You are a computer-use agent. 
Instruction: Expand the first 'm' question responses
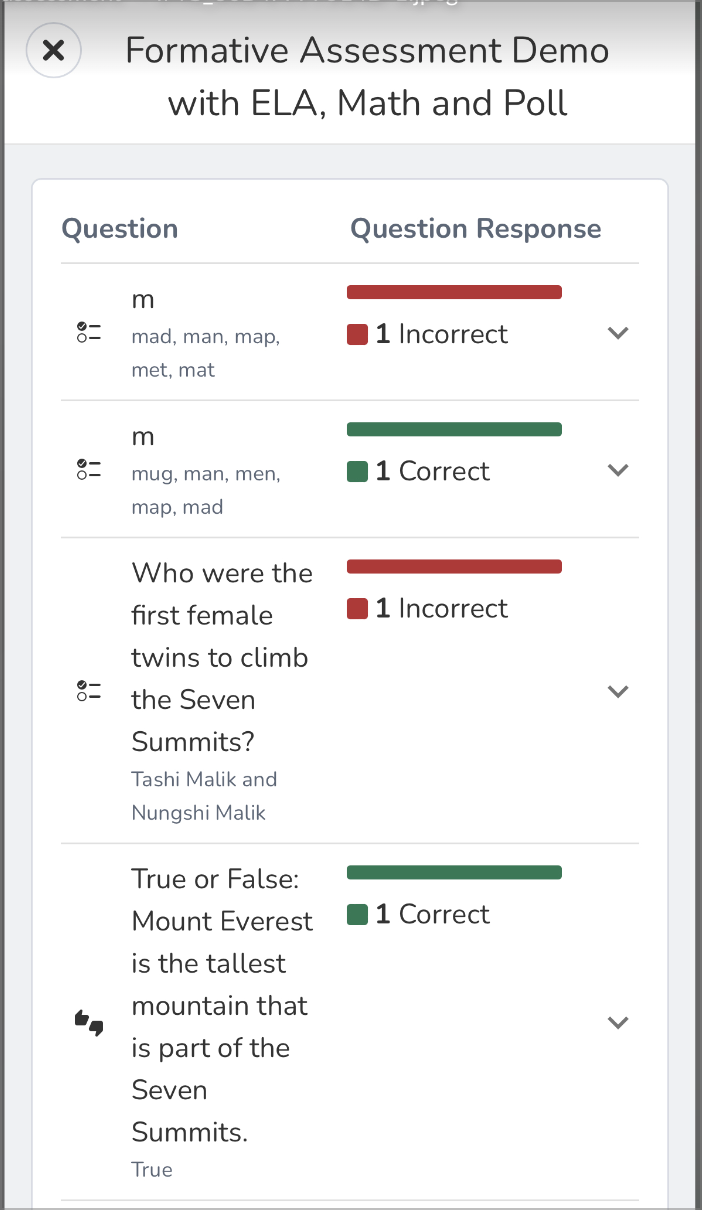(x=618, y=333)
